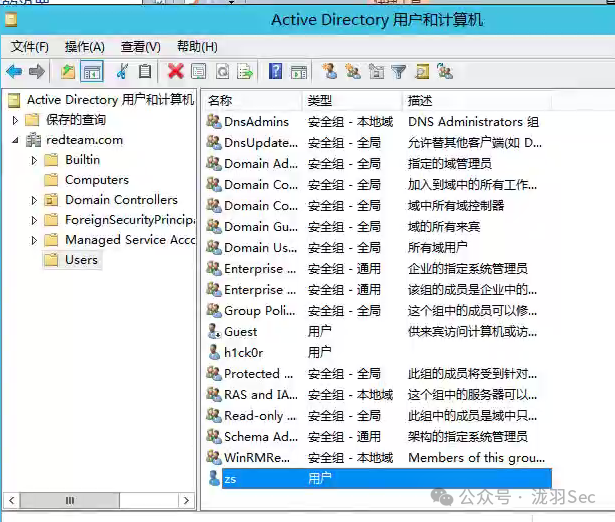615x522 pixels.
Task: Toggle the show/hide console tree button
Action: tap(92, 72)
